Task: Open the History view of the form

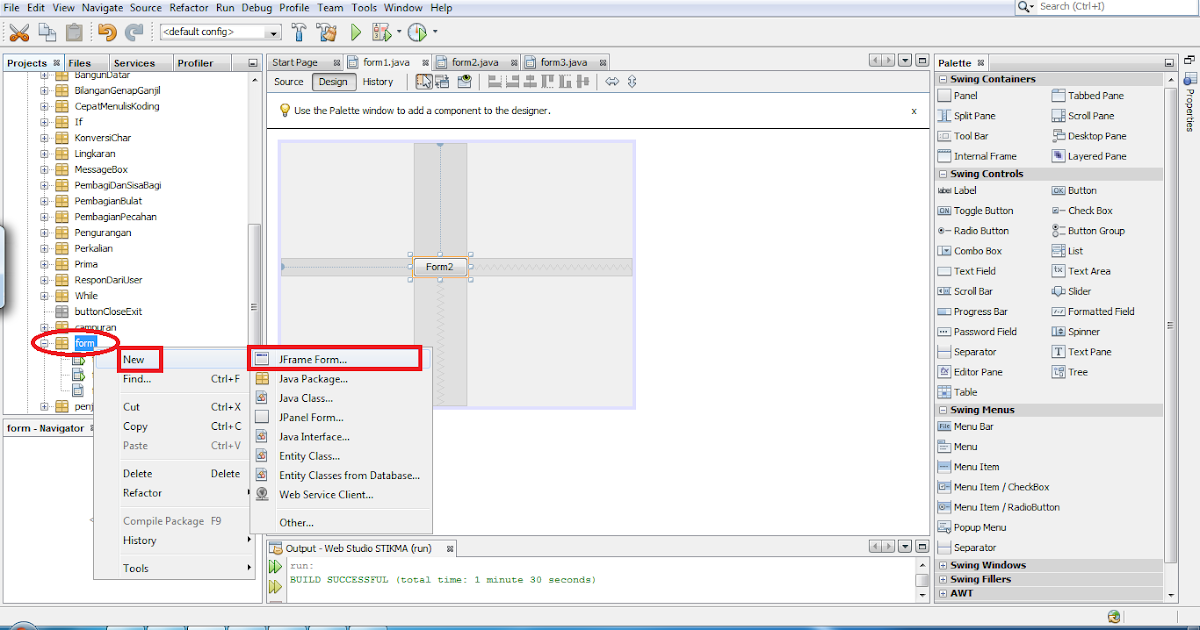Action: pos(380,81)
